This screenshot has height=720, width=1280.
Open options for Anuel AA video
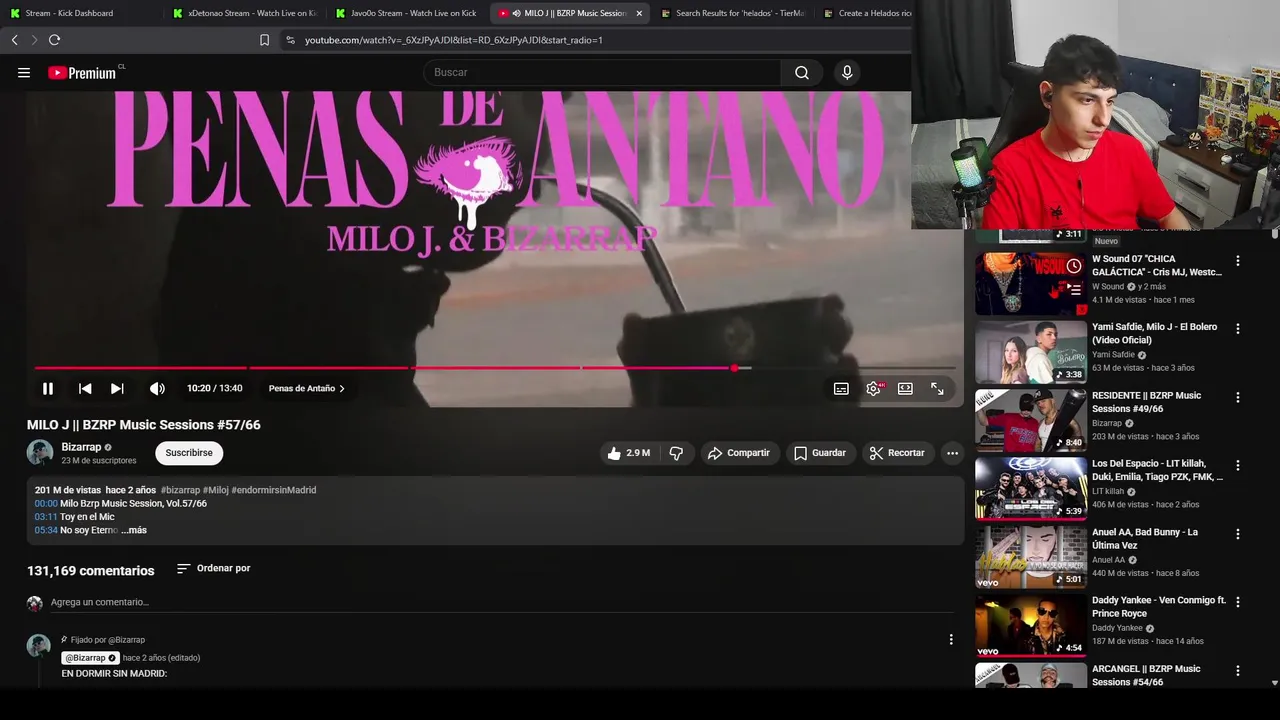tap(1238, 535)
